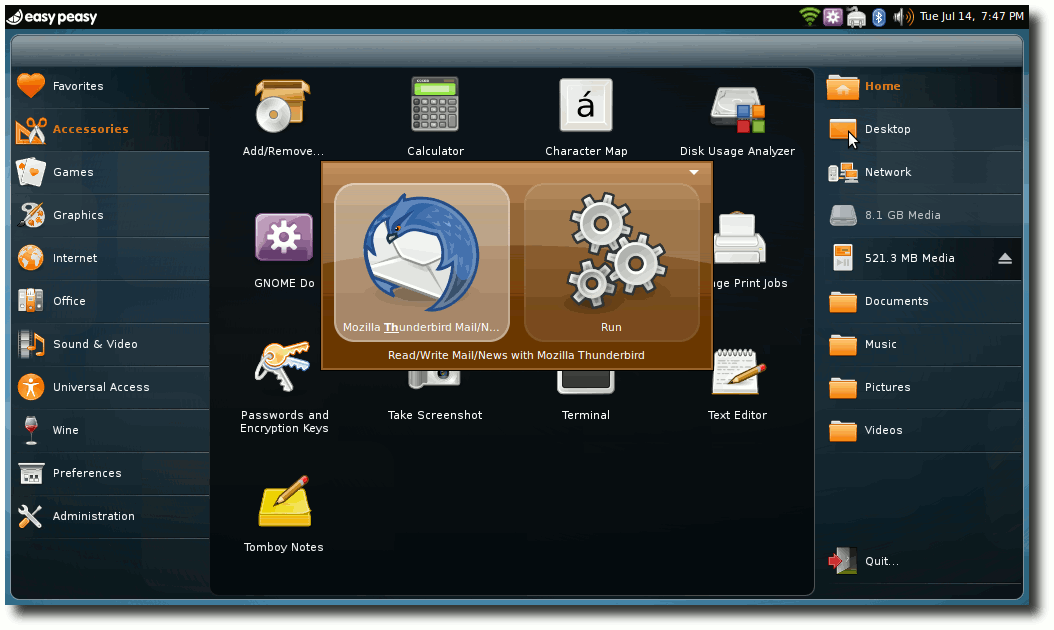Open the Desktop folder place
The image size is (1054, 630).
click(922, 129)
